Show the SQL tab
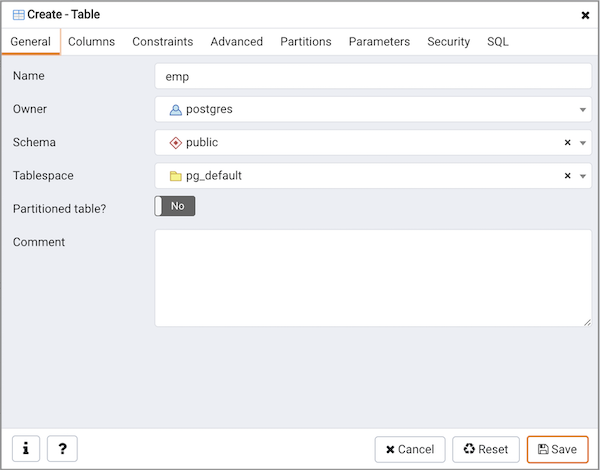Screen dimensions: 600x470 [498, 41]
